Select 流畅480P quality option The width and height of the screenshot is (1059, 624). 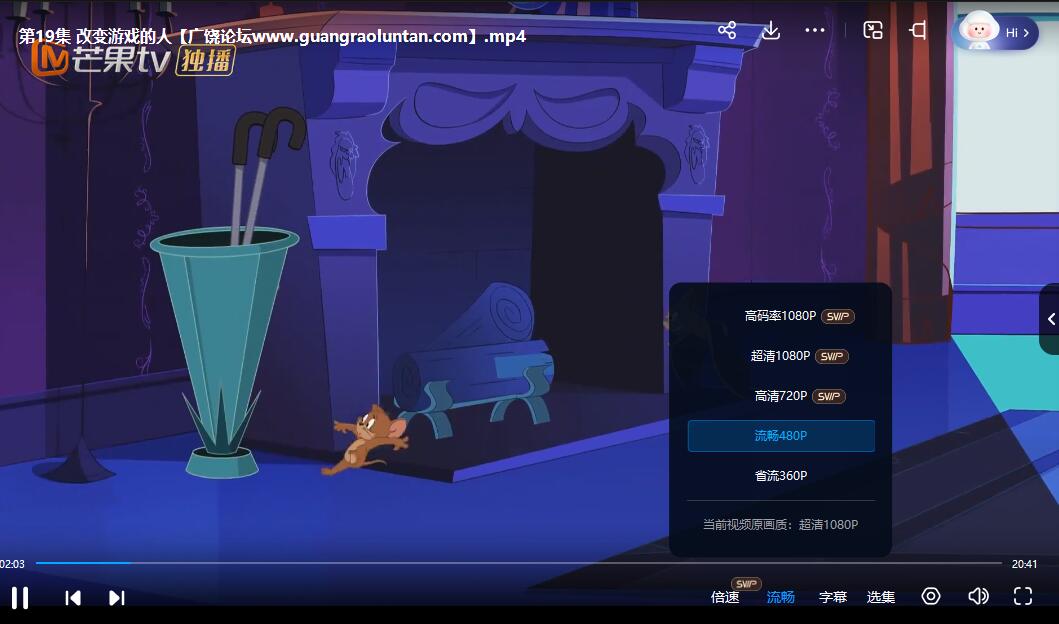[781, 436]
